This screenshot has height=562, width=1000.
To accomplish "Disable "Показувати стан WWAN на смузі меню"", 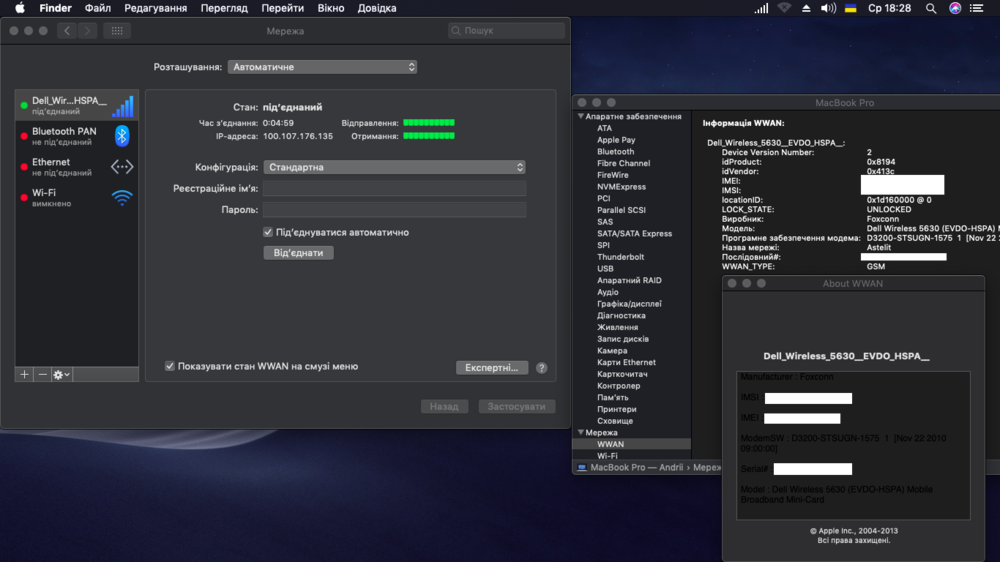I will coord(170,367).
